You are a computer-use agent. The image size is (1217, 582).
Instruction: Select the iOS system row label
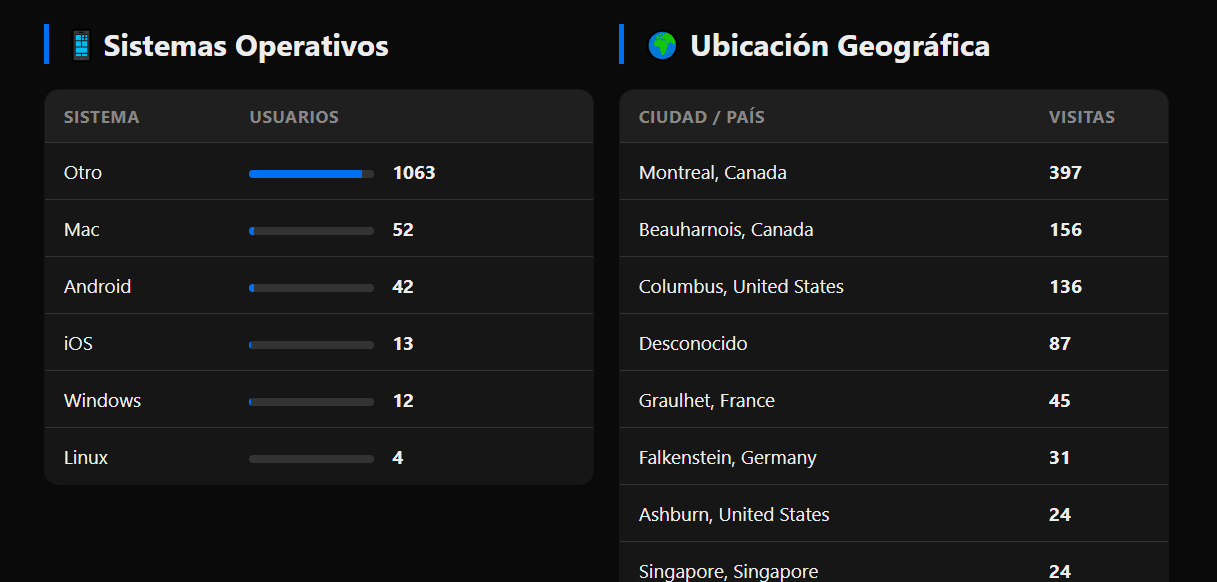pos(79,344)
